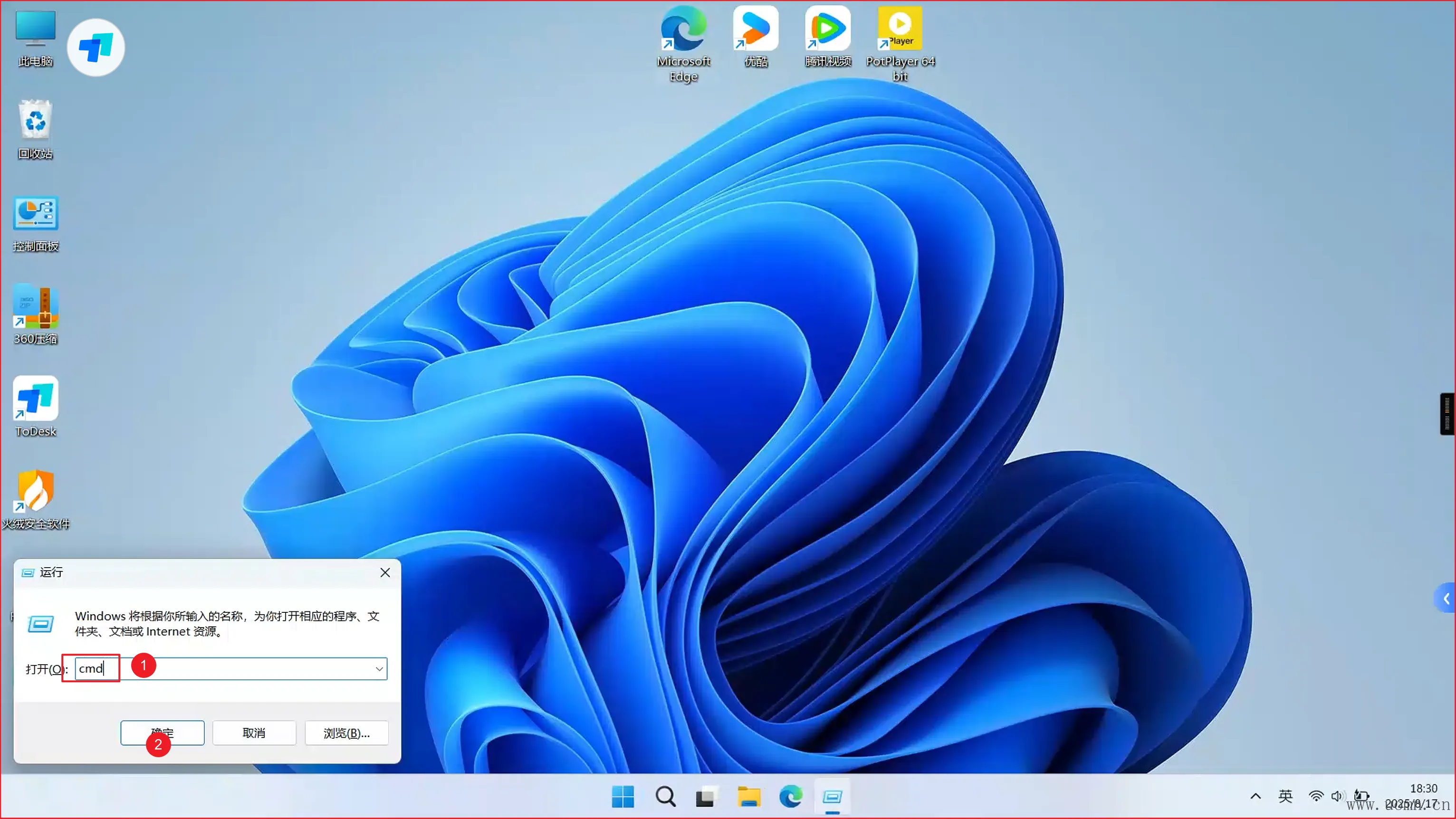Open Windows Start menu on taskbar

click(623, 796)
